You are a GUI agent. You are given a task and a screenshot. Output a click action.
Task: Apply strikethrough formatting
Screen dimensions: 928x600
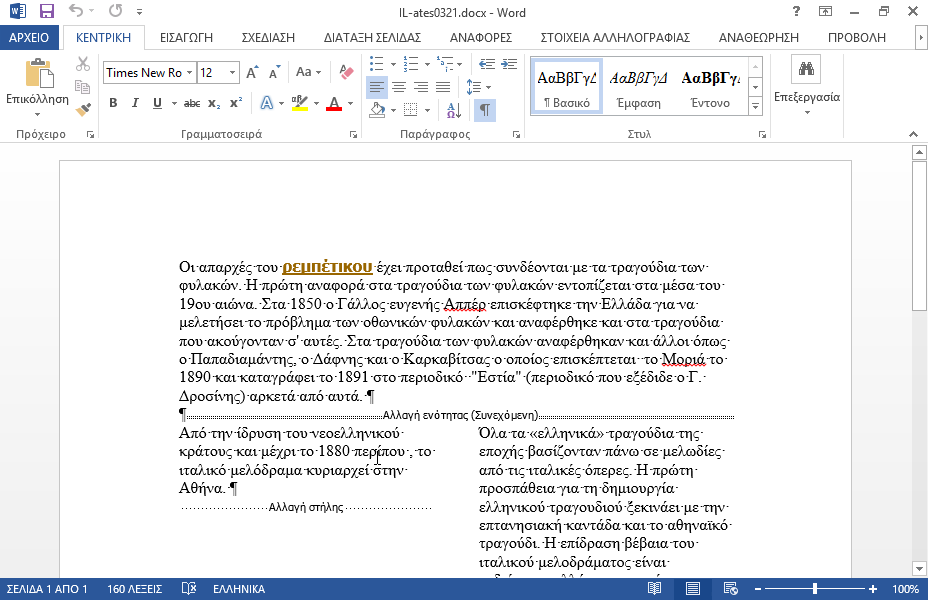(192, 104)
